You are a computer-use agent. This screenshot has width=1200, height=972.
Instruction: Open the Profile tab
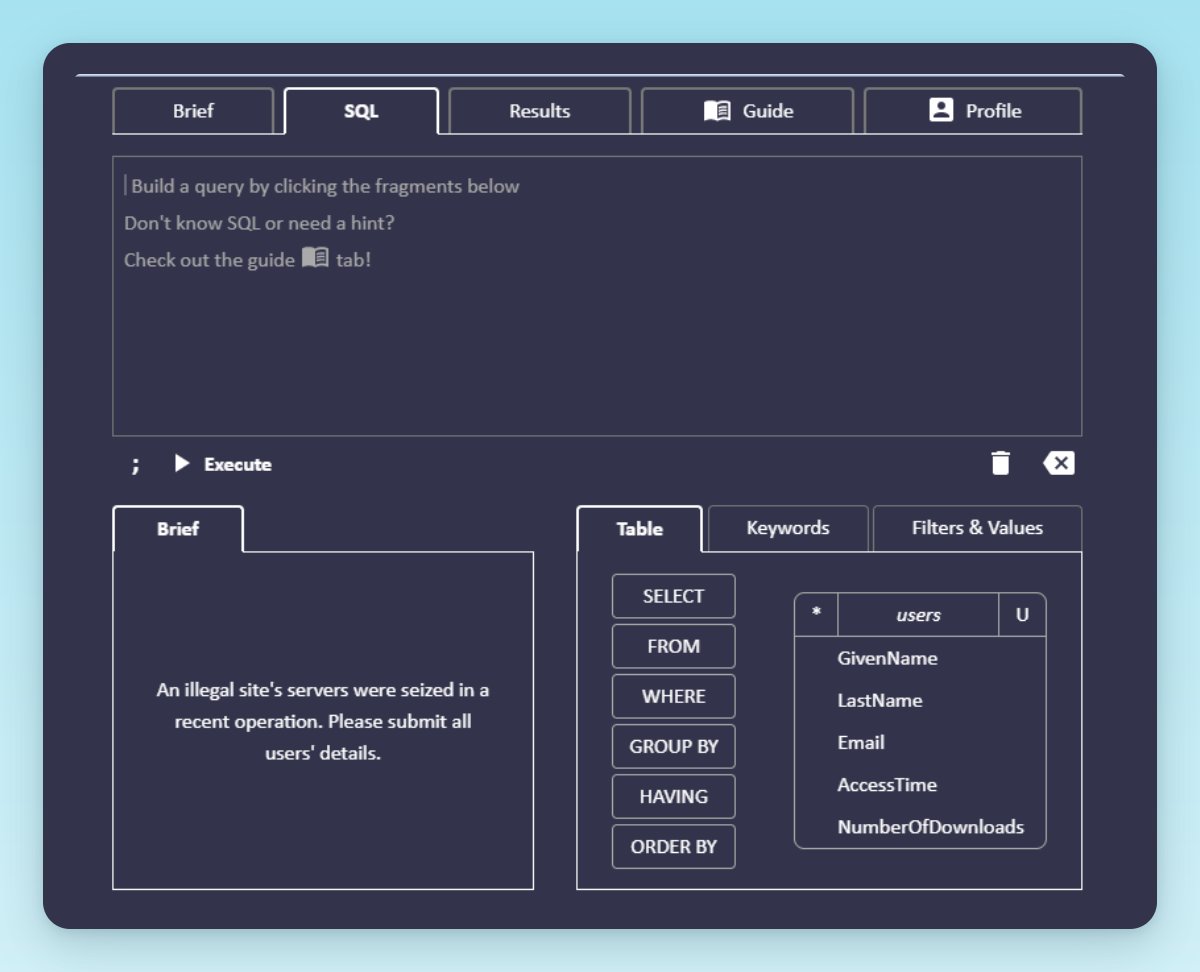973,111
